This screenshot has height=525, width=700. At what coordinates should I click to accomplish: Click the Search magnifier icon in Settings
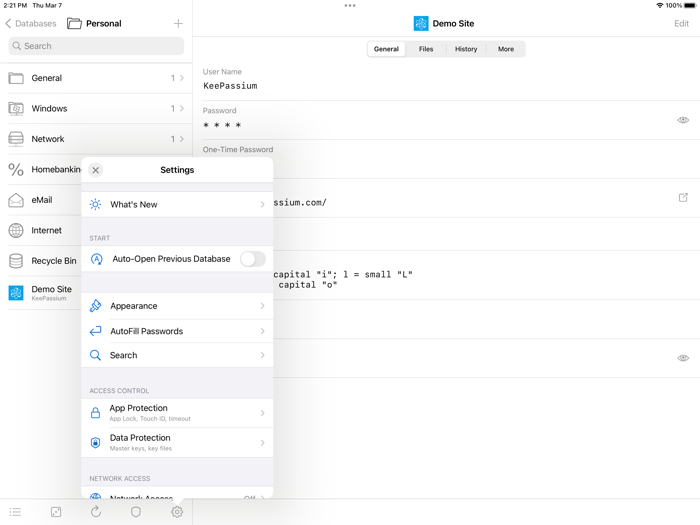click(x=95, y=355)
